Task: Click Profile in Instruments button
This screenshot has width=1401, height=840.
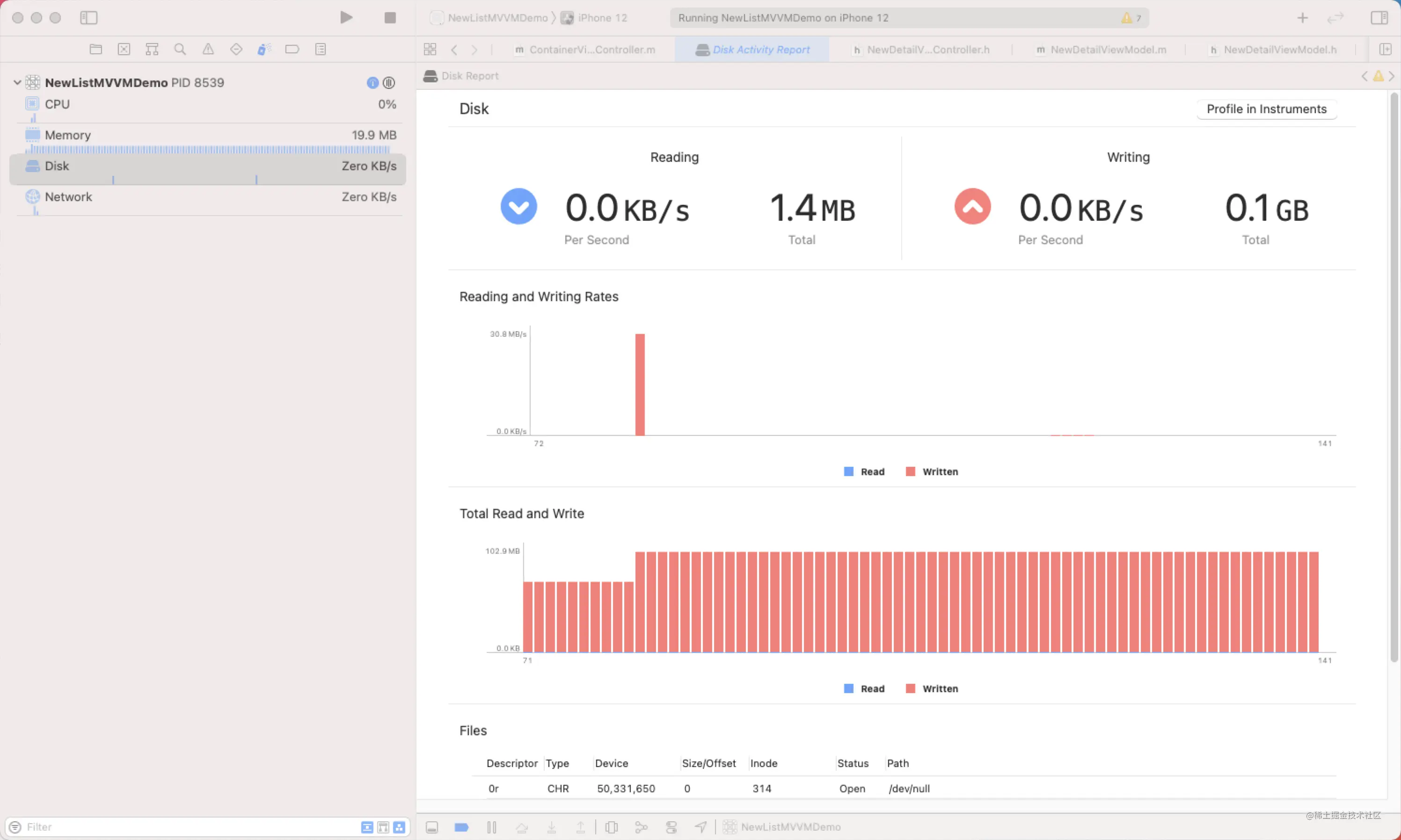Action: (x=1266, y=109)
